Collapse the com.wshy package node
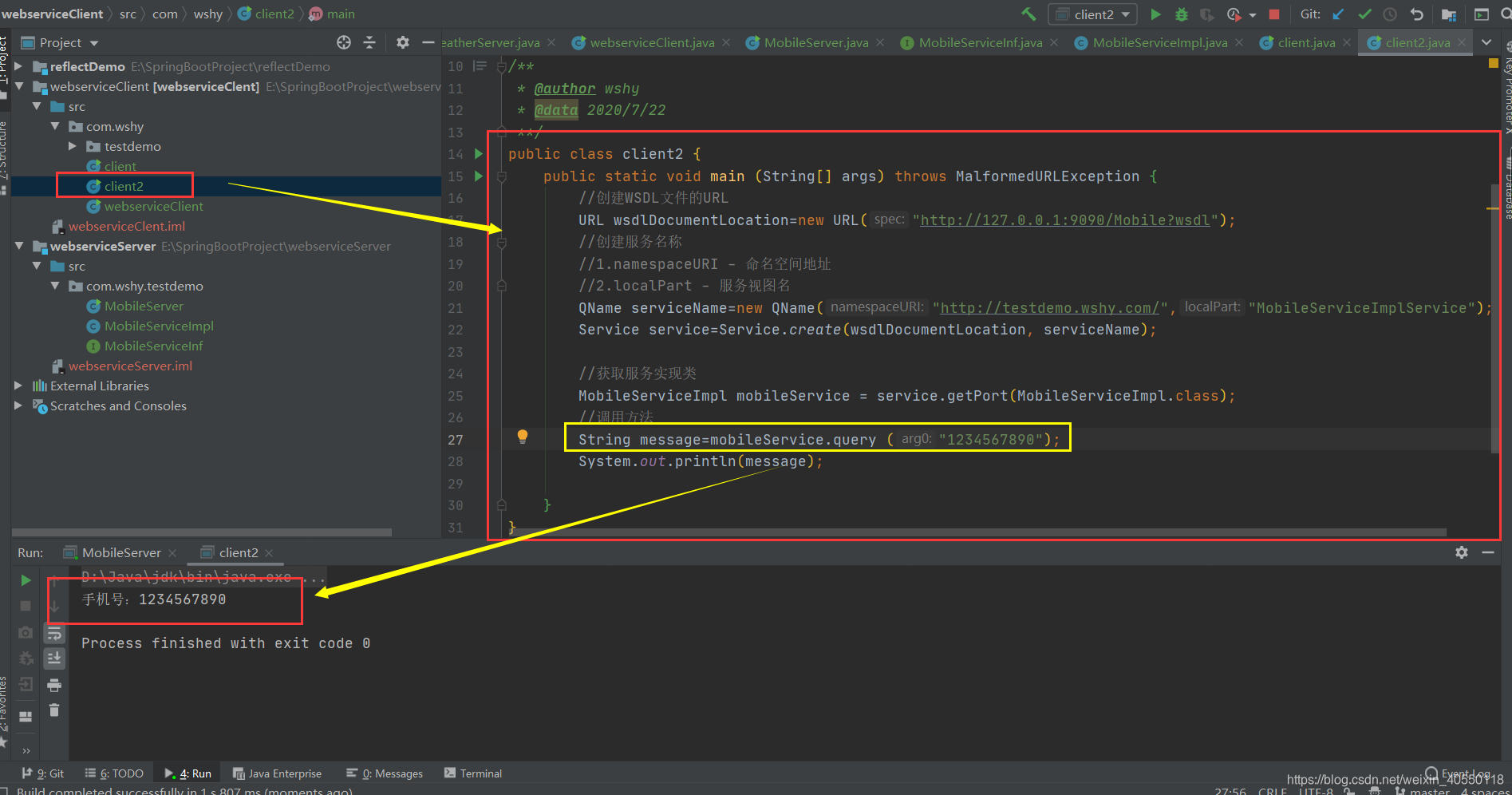This screenshot has width=1512, height=795. [x=55, y=126]
